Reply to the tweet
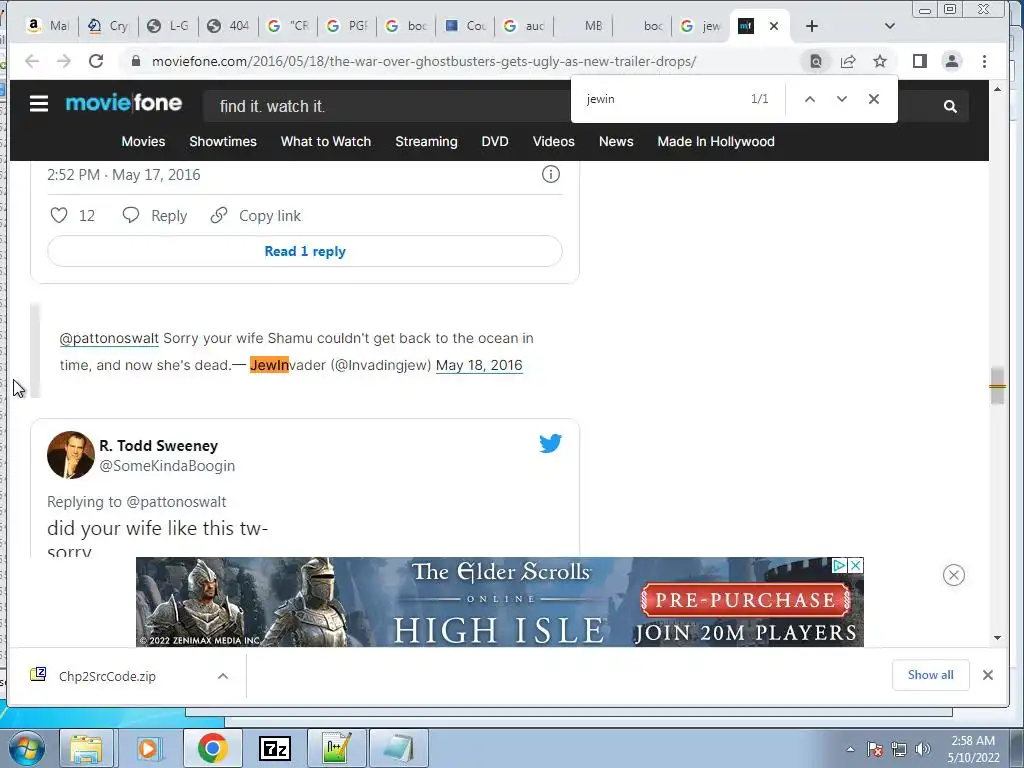The height and width of the screenshot is (768, 1024). click(155, 216)
